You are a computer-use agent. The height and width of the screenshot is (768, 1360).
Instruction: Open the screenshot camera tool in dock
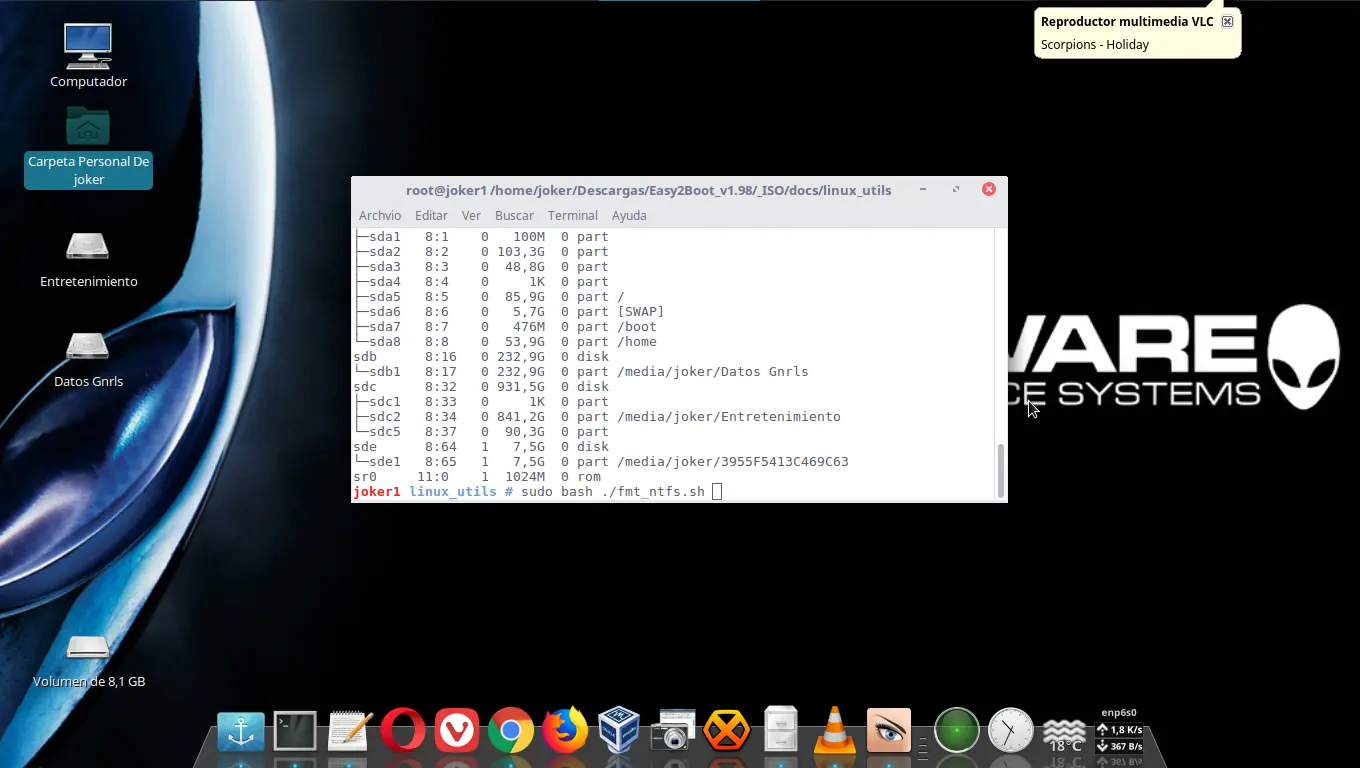673,731
